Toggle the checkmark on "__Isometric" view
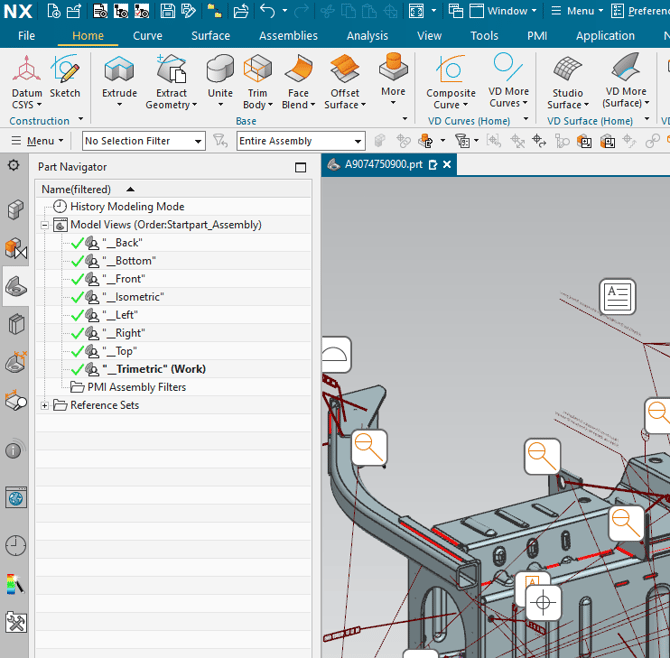 click(77, 297)
